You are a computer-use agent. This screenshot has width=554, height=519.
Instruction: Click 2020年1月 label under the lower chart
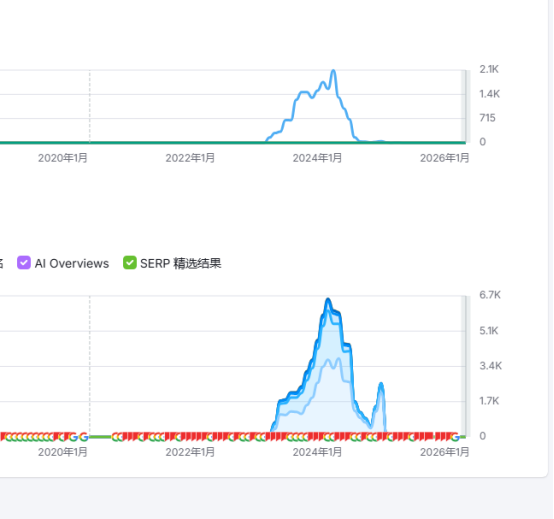63,452
